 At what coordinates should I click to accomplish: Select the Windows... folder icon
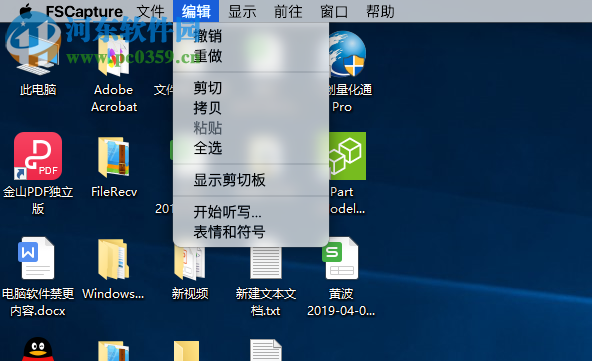coord(113,259)
